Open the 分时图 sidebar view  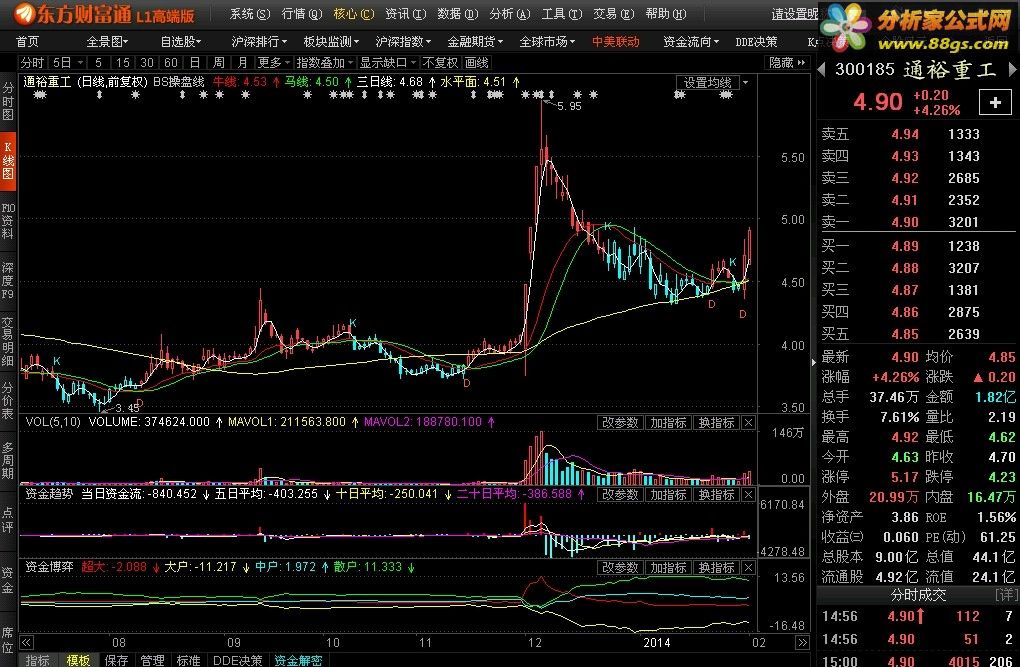8,102
